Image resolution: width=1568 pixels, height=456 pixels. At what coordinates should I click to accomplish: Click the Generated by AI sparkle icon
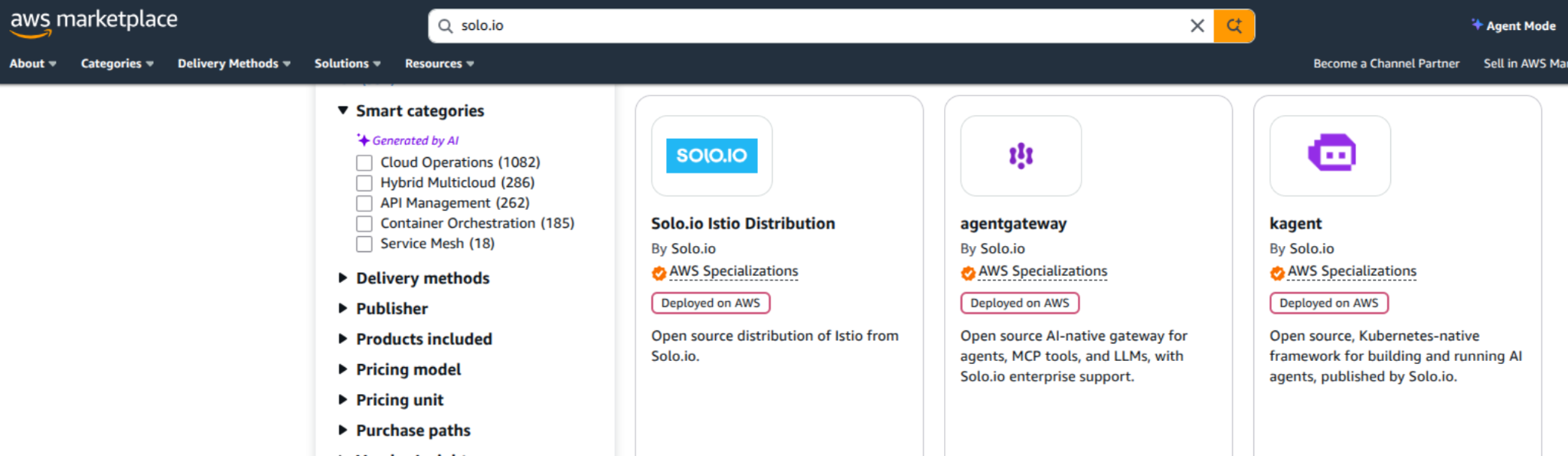(x=363, y=139)
